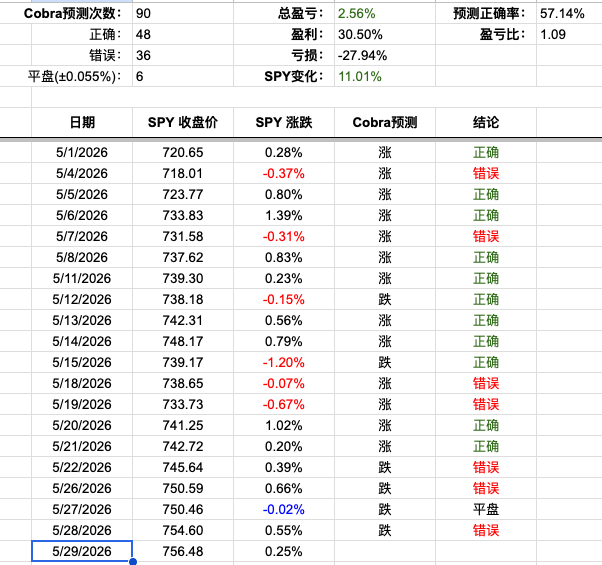Click the change cell -1.20%
This screenshot has width=602, height=565.
click(284, 362)
